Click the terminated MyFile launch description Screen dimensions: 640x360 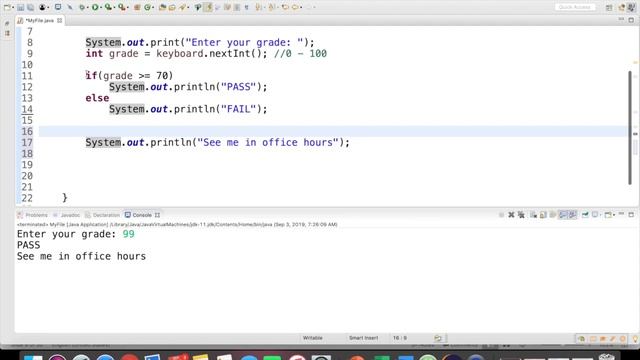pyautogui.click(x=177, y=224)
